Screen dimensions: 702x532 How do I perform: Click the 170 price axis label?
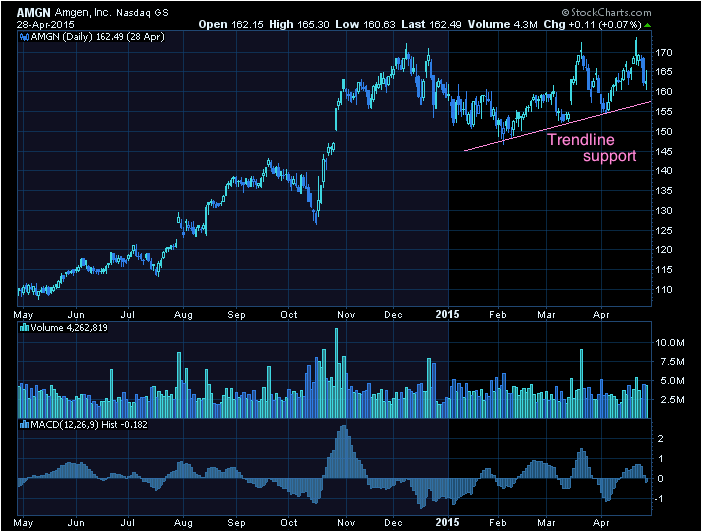(x=663, y=53)
